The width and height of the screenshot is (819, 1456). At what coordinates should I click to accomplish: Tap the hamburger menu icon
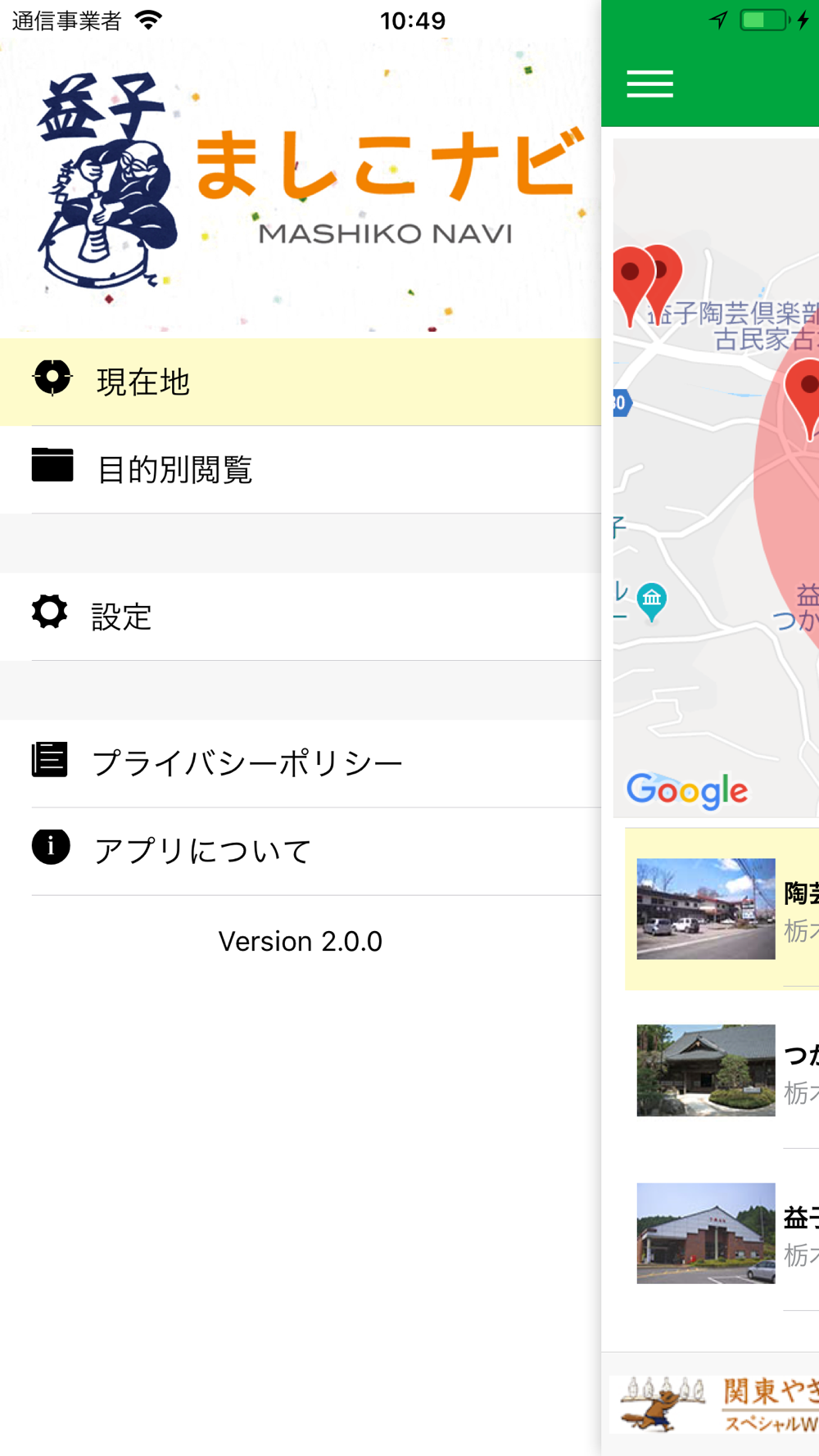pyautogui.click(x=649, y=84)
